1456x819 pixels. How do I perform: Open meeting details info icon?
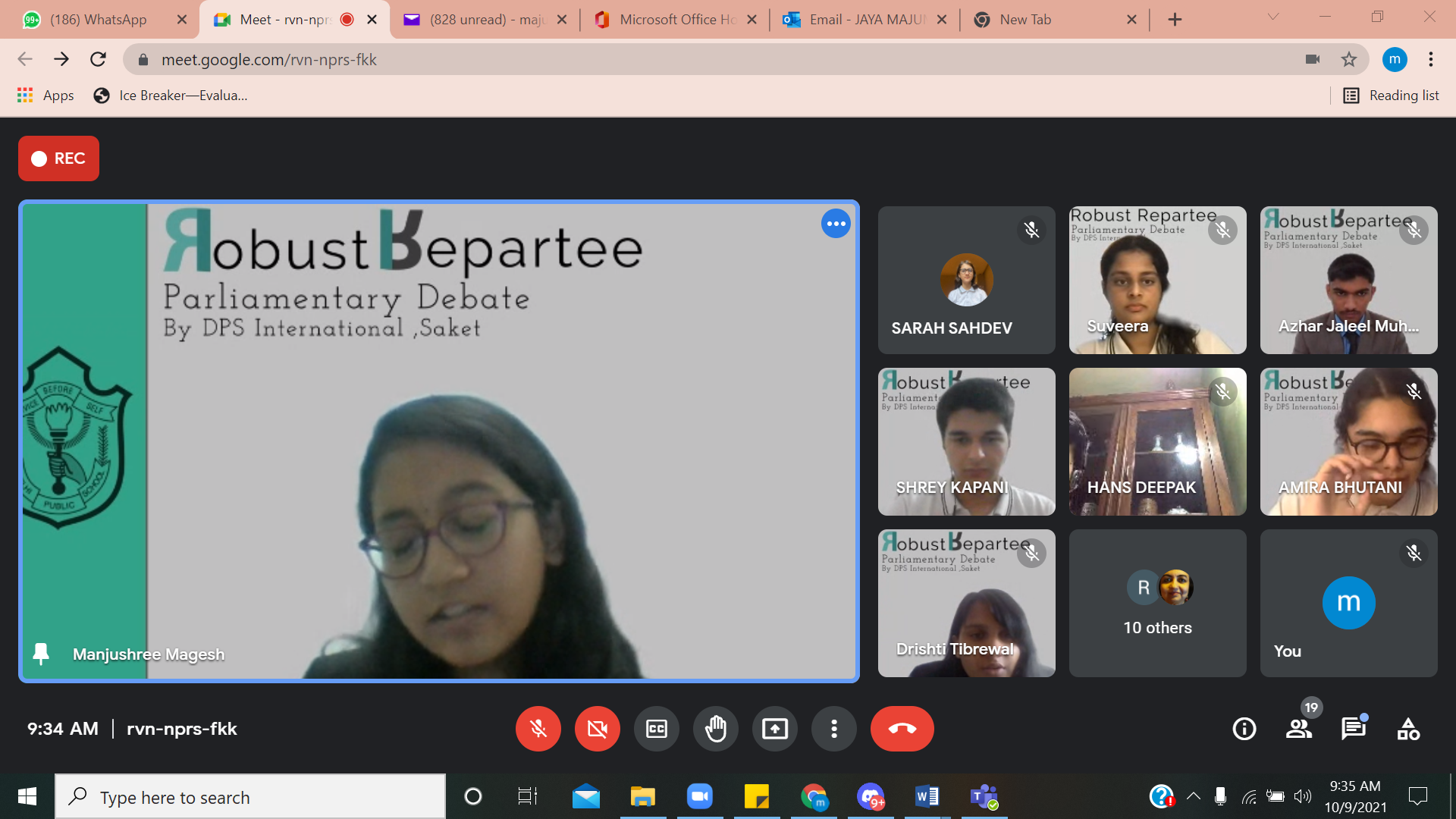tap(1244, 729)
